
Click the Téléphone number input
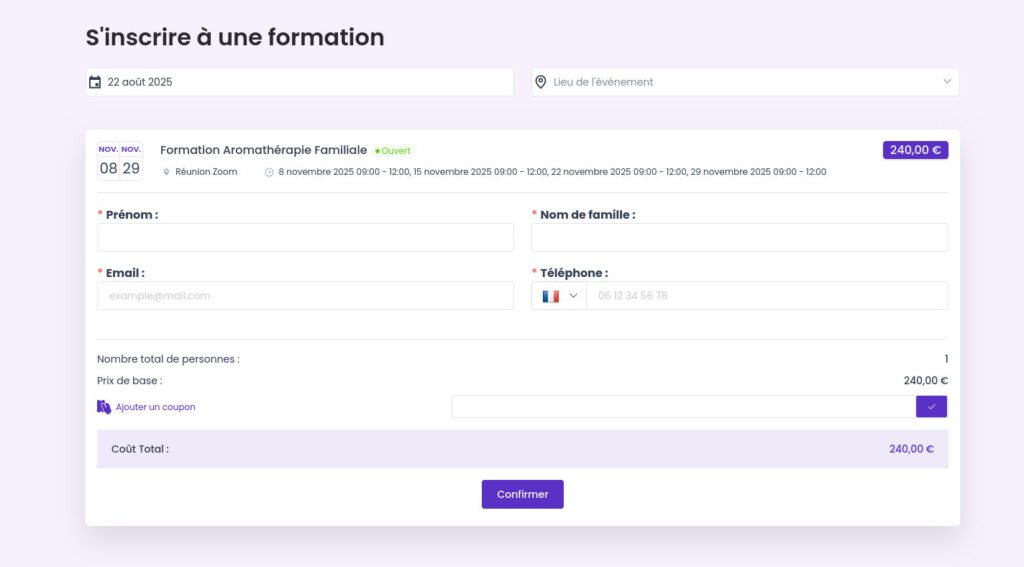point(766,296)
